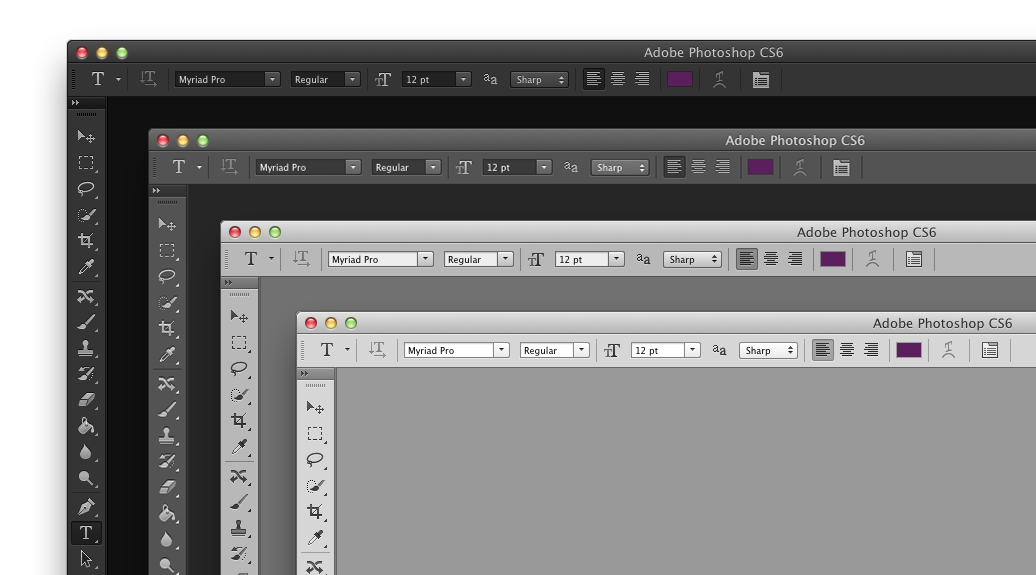Select Quick Selection tool in darkest window

(86, 215)
